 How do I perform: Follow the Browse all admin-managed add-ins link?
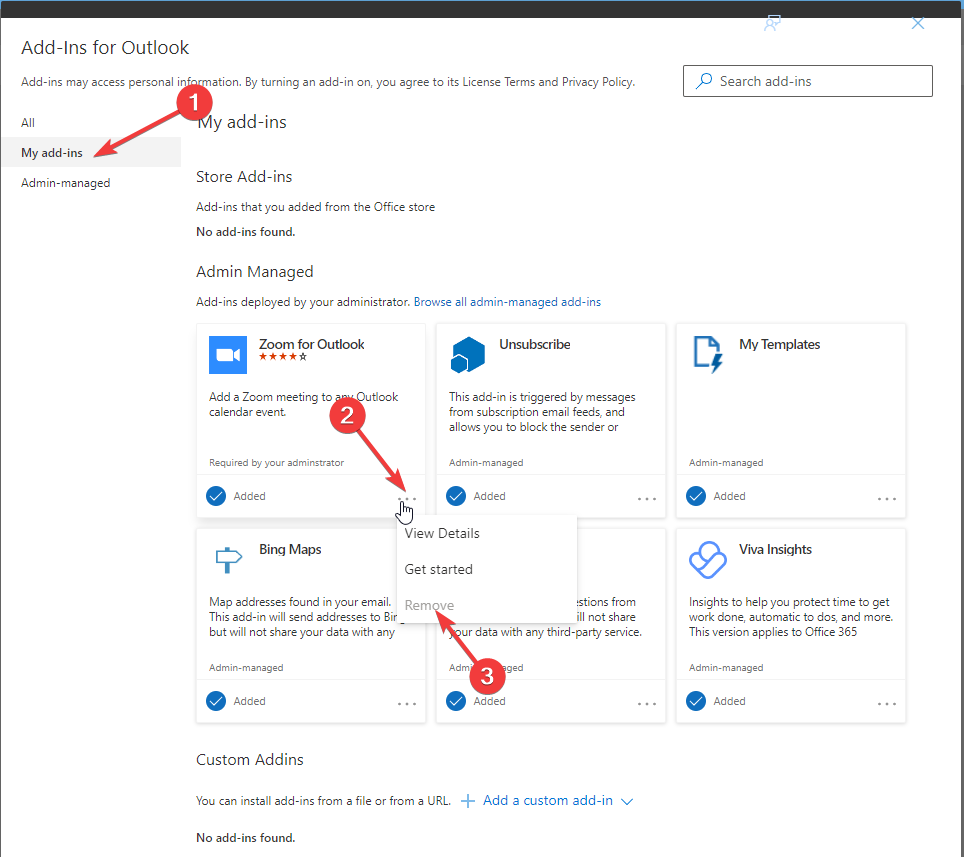coord(507,302)
